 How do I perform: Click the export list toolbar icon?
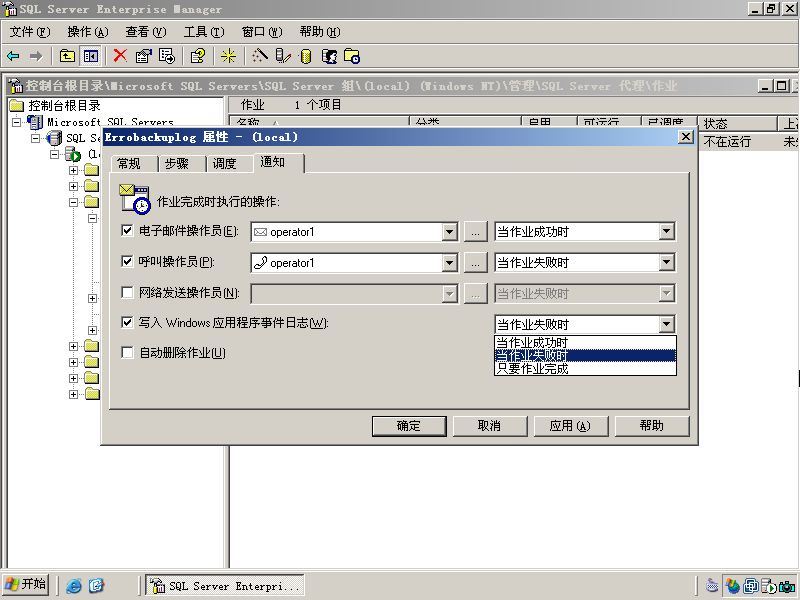(167, 56)
